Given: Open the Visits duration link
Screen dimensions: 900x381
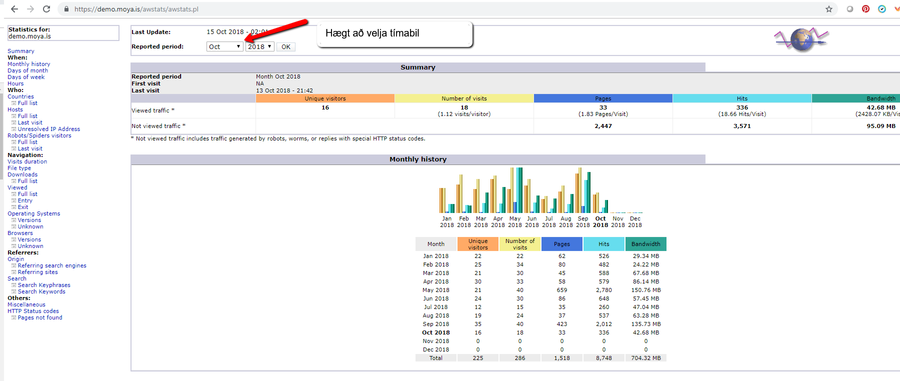Looking at the screenshot, I should point(28,162).
